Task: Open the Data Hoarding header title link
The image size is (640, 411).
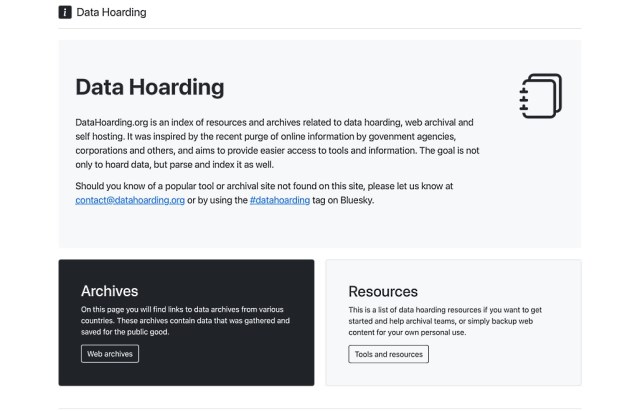Action: pos(111,12)
